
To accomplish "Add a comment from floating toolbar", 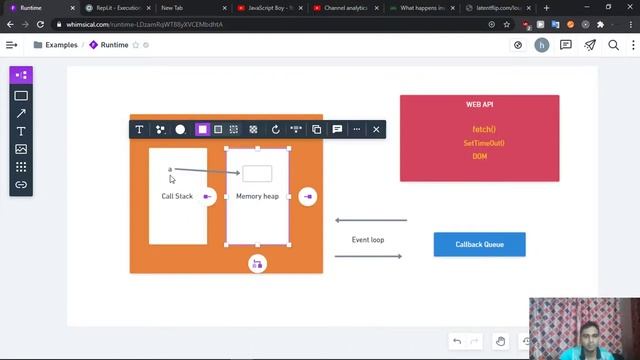I will (x=337, y=129).
